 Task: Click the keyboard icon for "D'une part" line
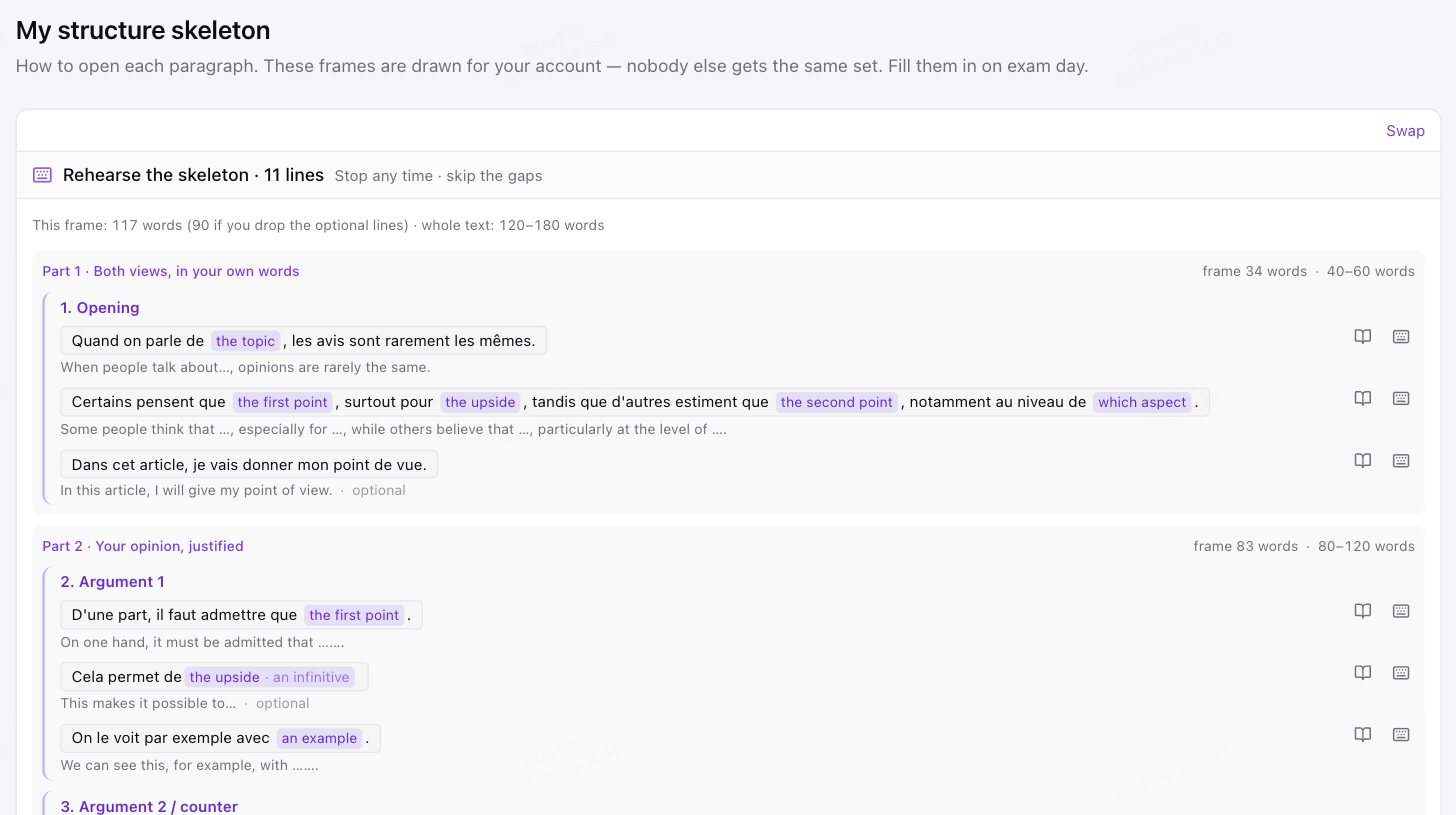coord(1401,611)
